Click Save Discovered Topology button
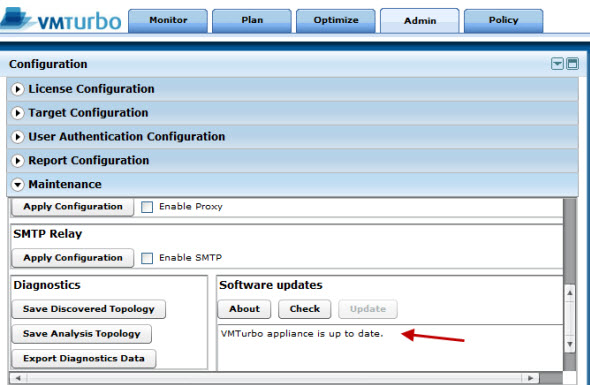This screenshot has height=385, width=590. [88, 309]
